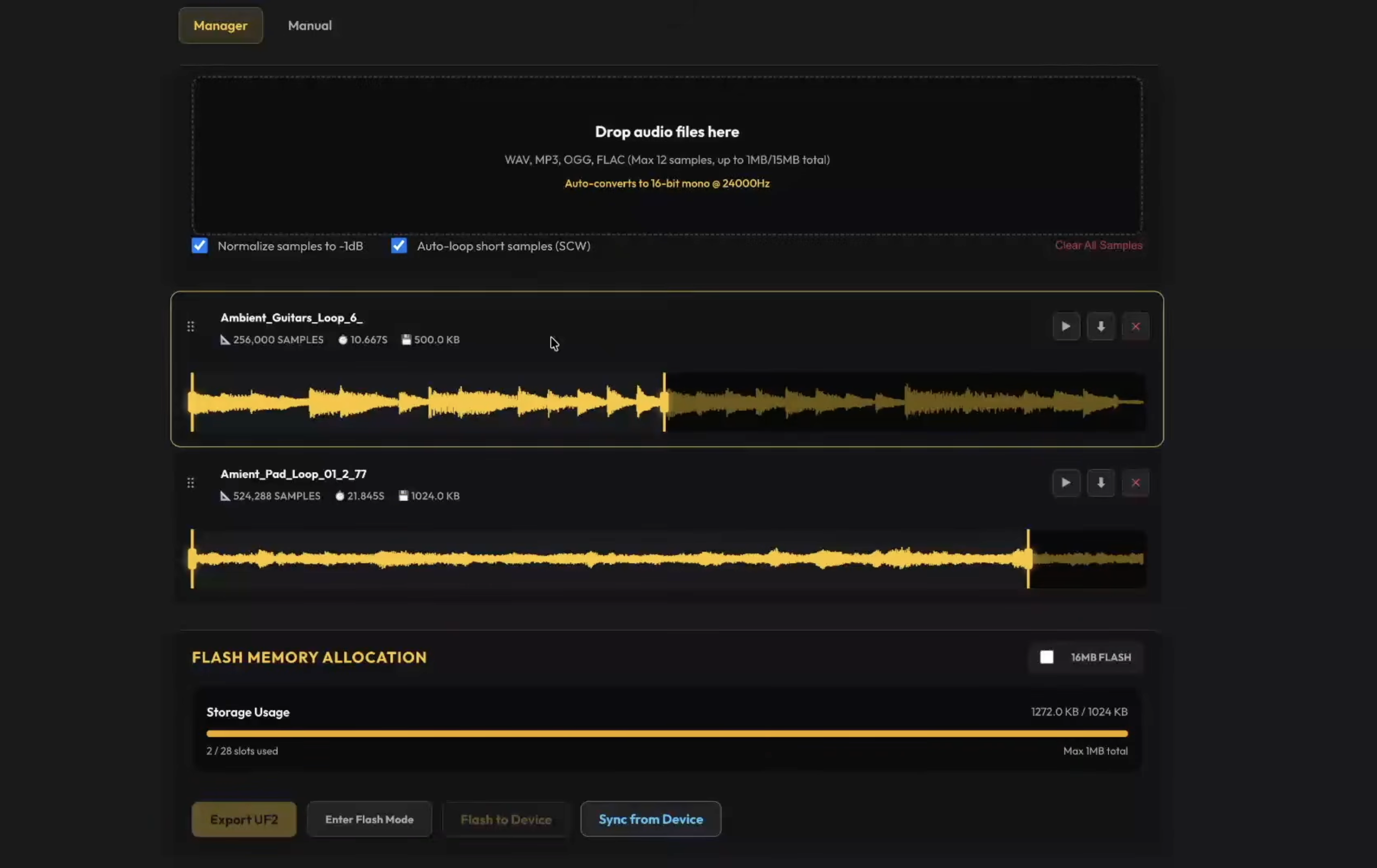Click the Export UF2 button
This screenshot has height=868, width=1377.
244,819
